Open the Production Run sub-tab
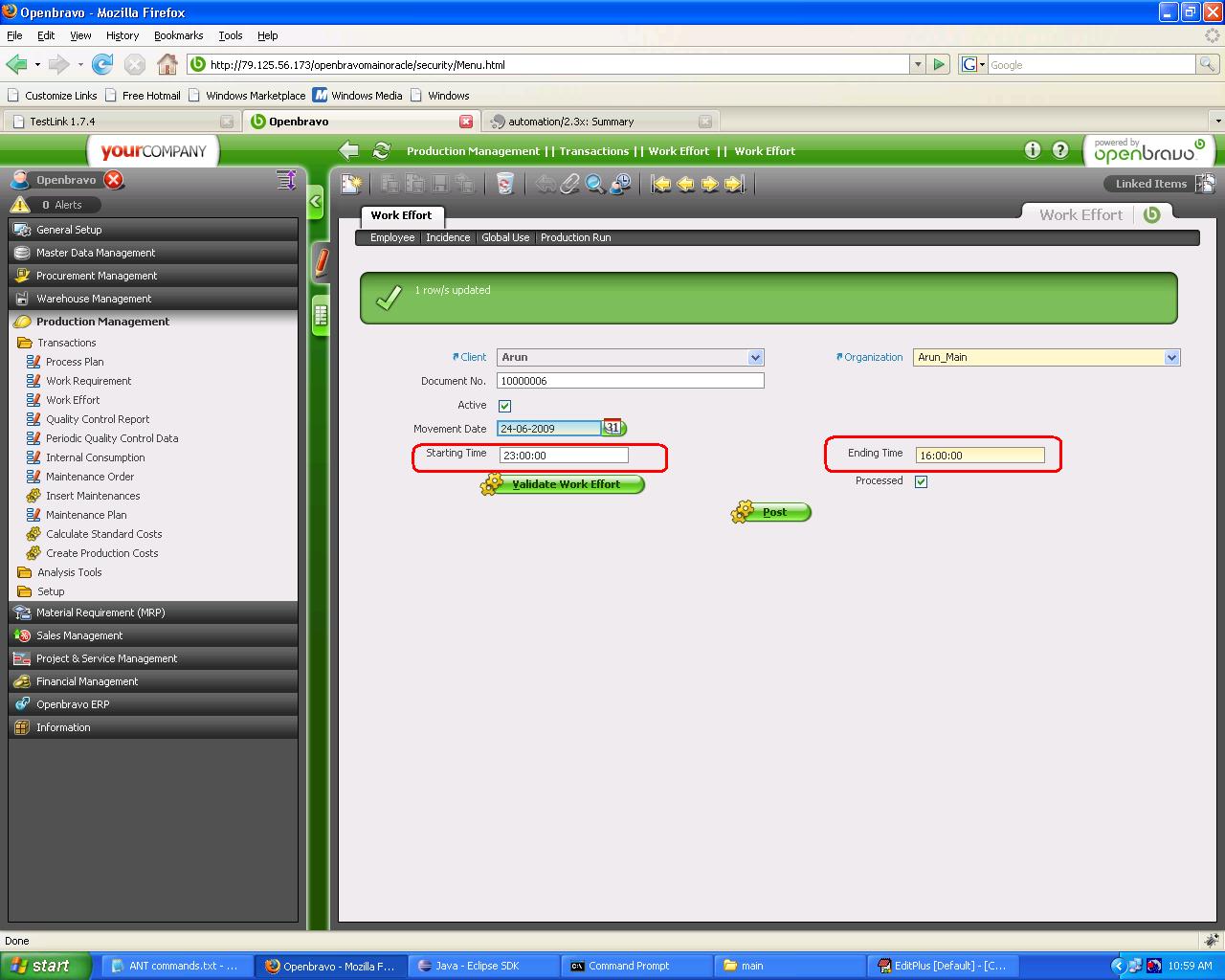Image resolution: width=1225 pixels, height=980 pixels. click(x=575, y=237)
